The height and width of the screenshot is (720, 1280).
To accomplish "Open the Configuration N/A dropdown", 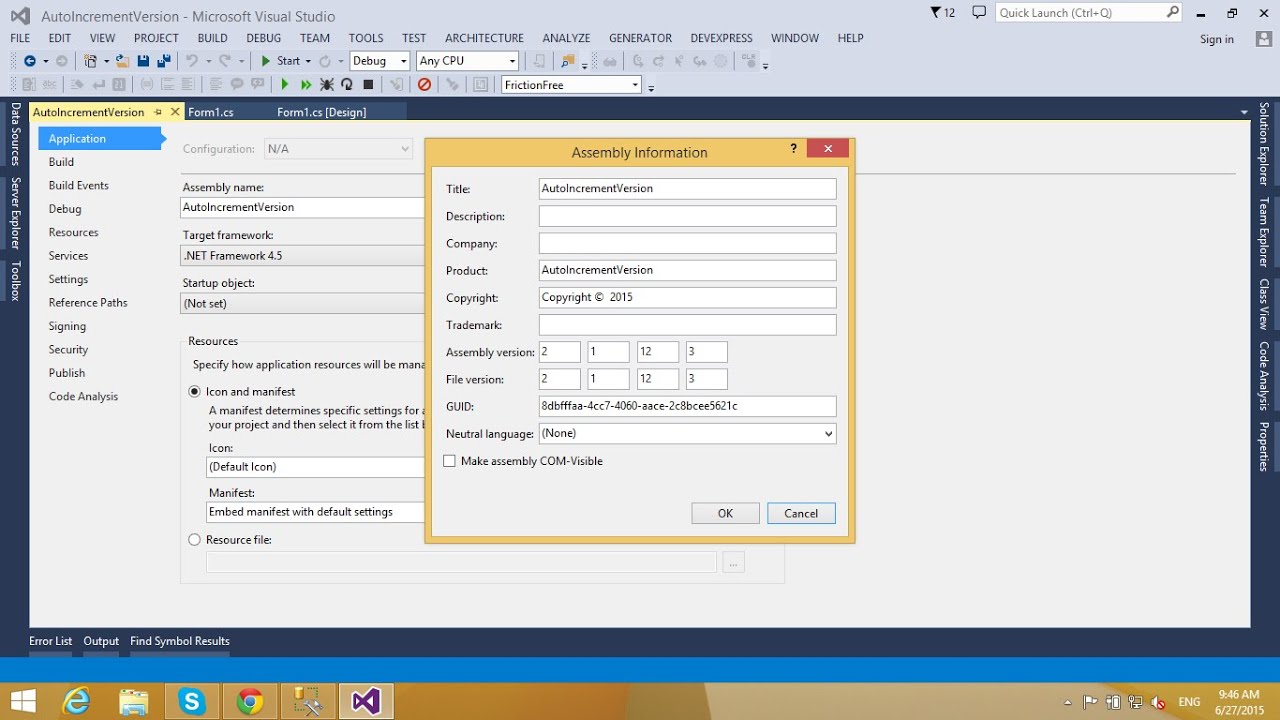I will click(338, 148).
